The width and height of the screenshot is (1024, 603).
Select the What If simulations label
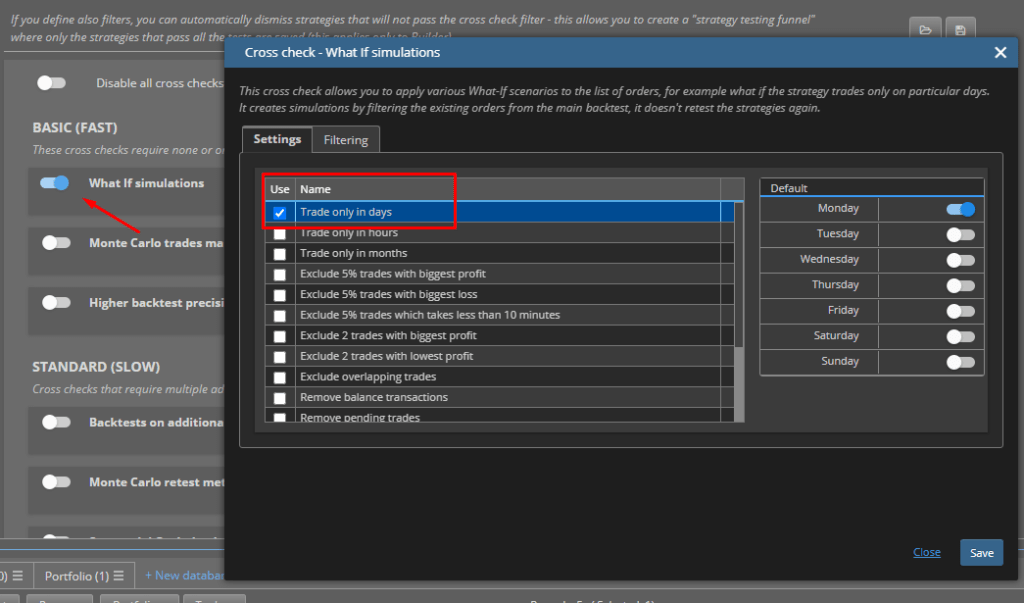[x=146, y=183]
